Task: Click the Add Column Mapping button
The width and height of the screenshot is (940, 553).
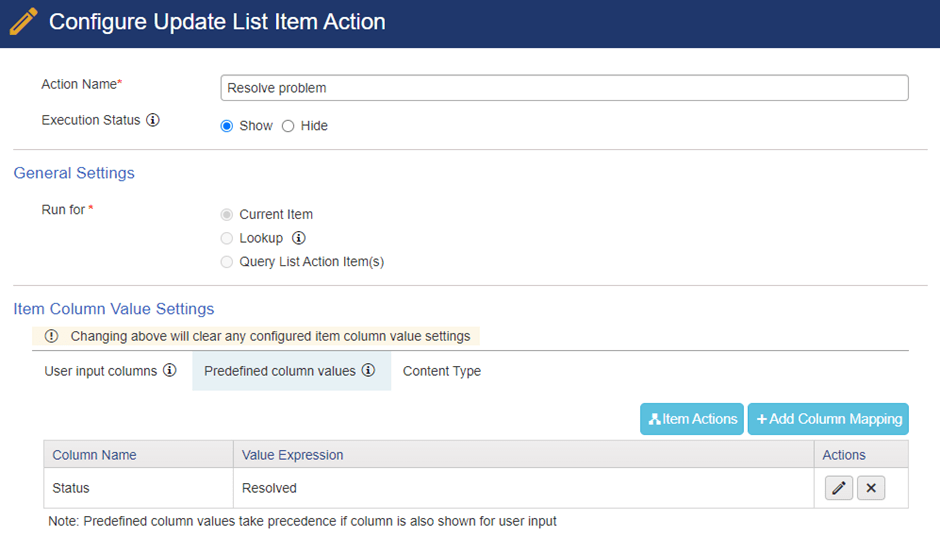Action: click(828, 419)
